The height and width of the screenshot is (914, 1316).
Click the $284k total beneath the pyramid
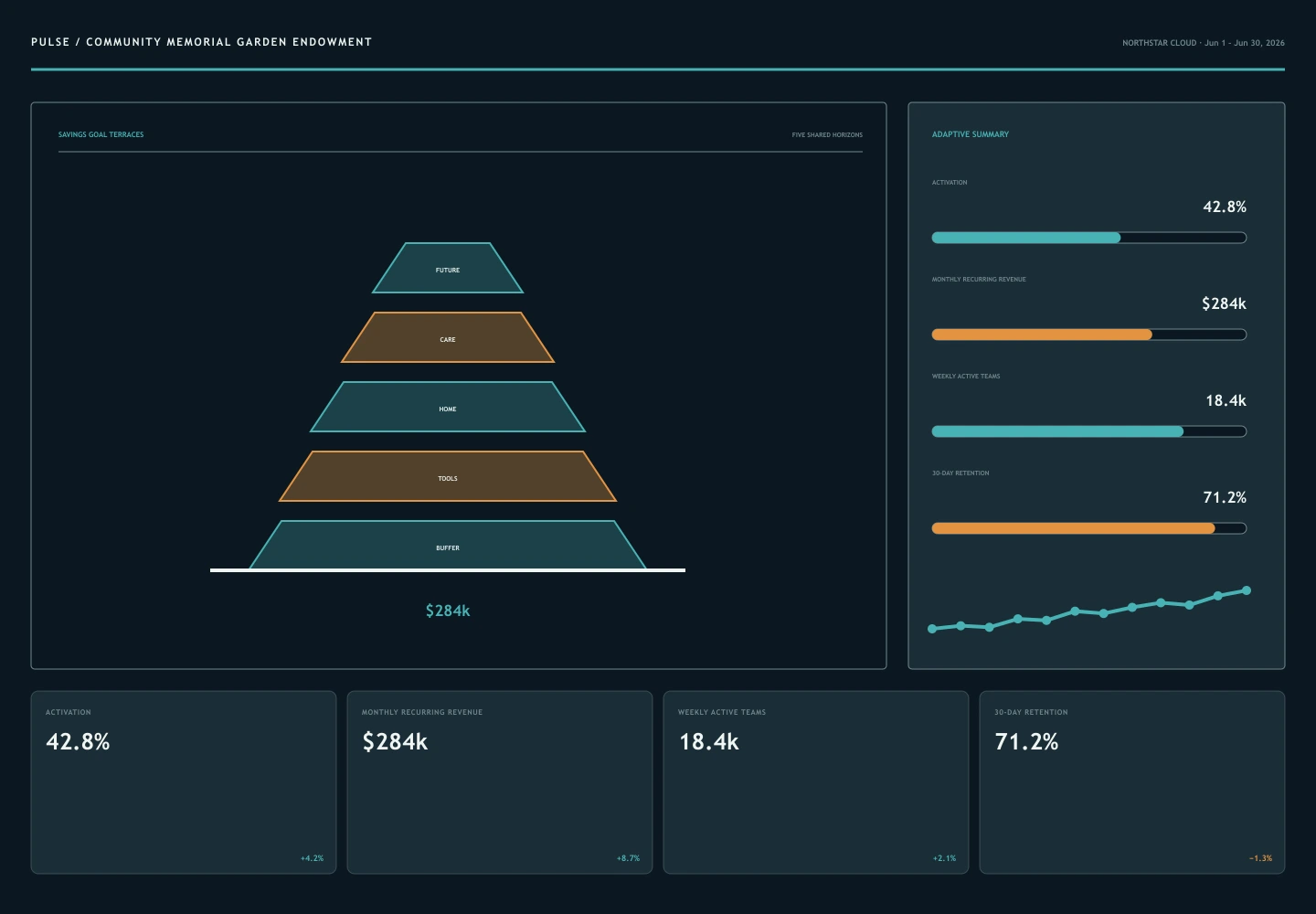coord(448,611)
